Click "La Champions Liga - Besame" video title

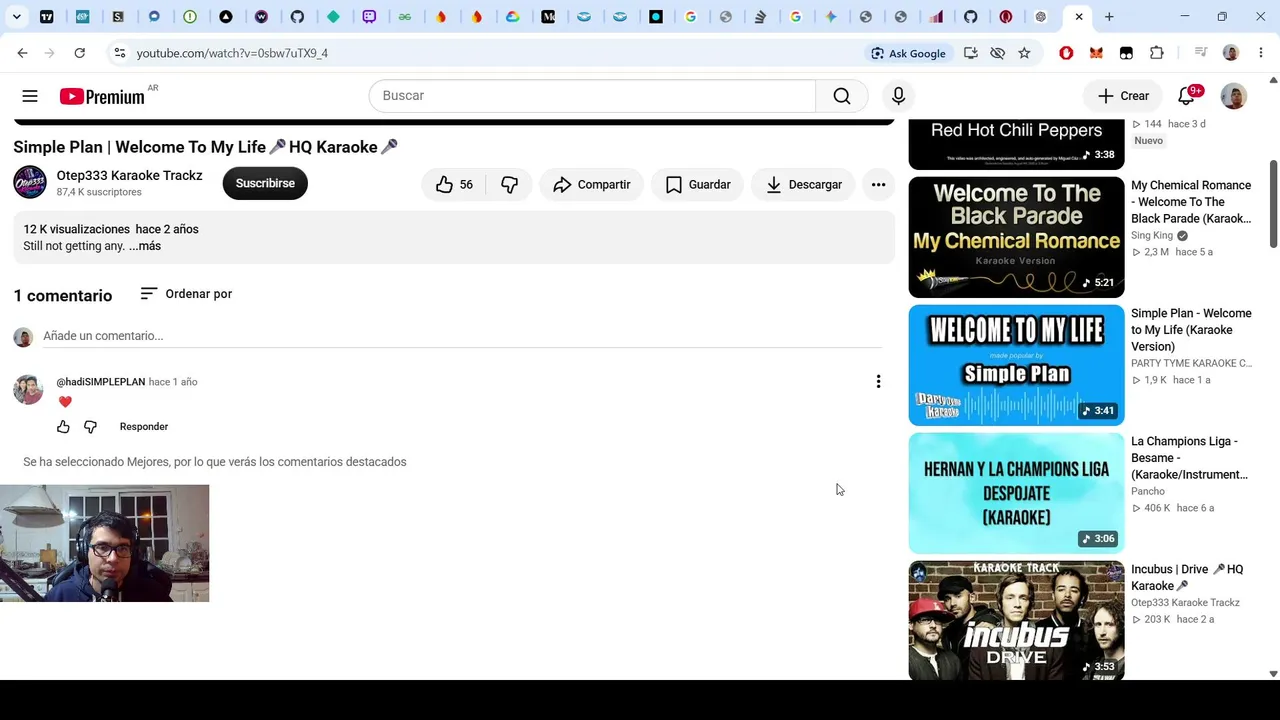click(1189, 458)
